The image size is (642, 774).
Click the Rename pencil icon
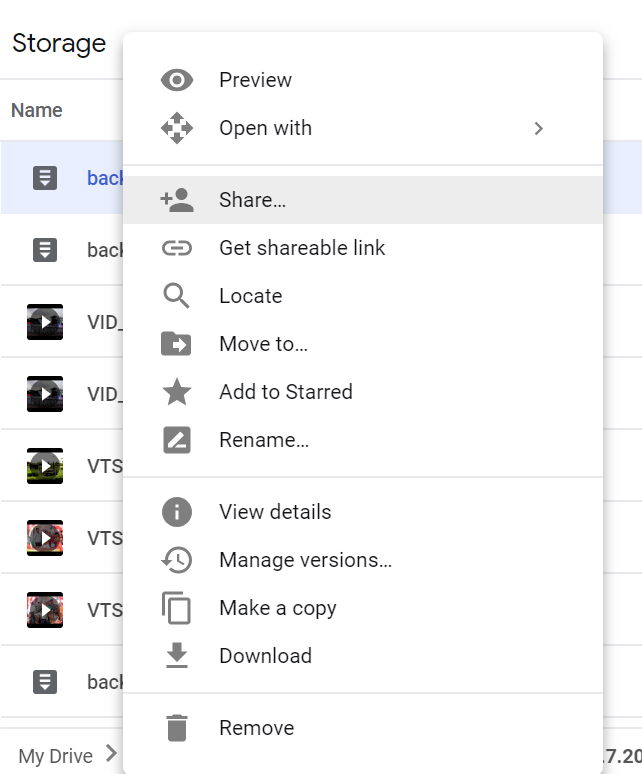tap(177, 440)
